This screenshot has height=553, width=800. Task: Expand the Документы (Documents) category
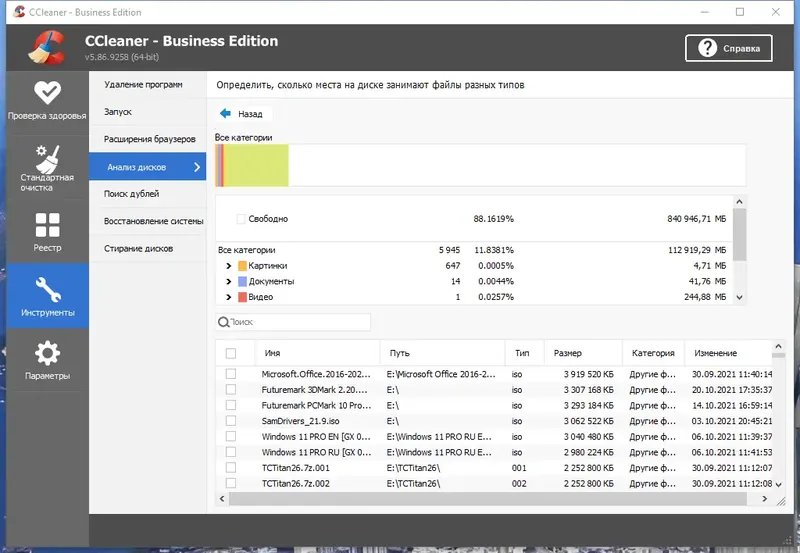click(229, 281)
